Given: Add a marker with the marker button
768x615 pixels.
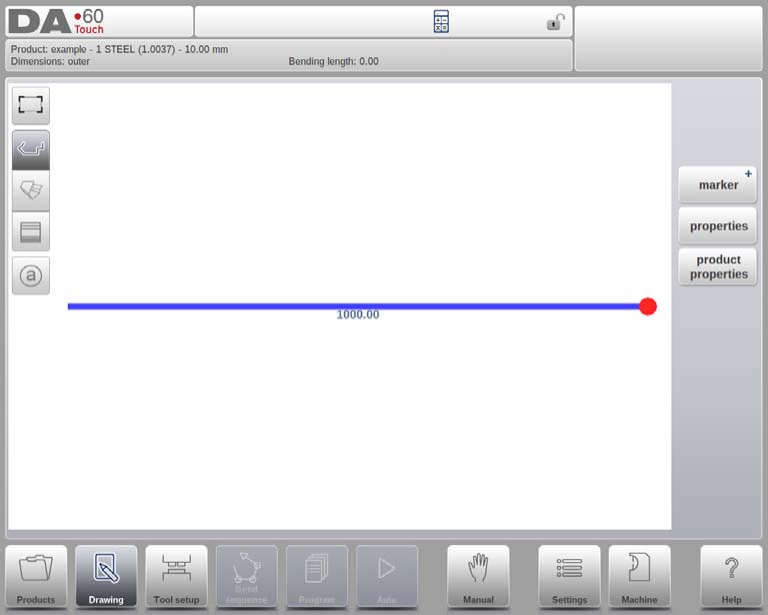Looking at the screenshot, I should 718,185.
